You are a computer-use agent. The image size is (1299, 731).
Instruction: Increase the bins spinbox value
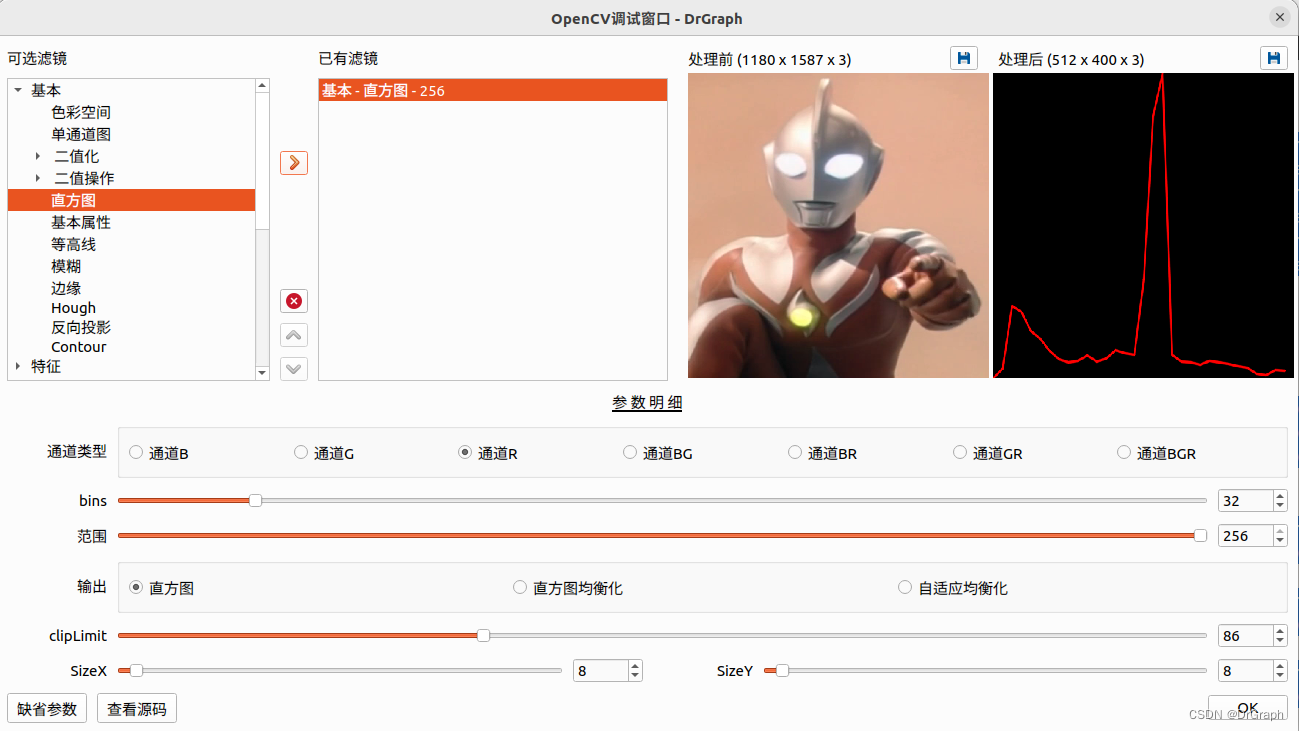click(1280, 495)
